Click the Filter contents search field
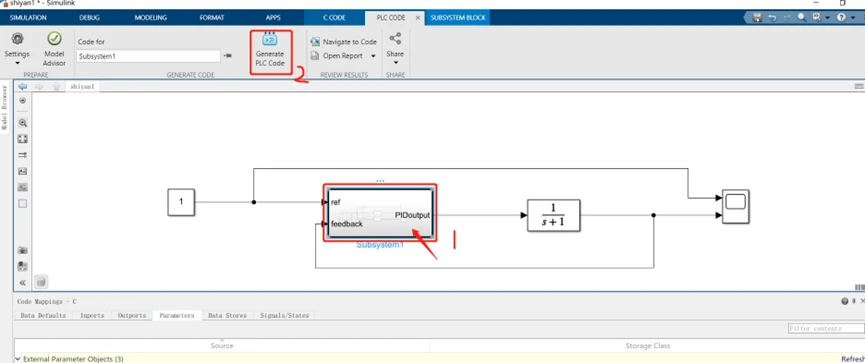Screen dimensions: 865x363 pyautogui.click(x=826, y=329)
